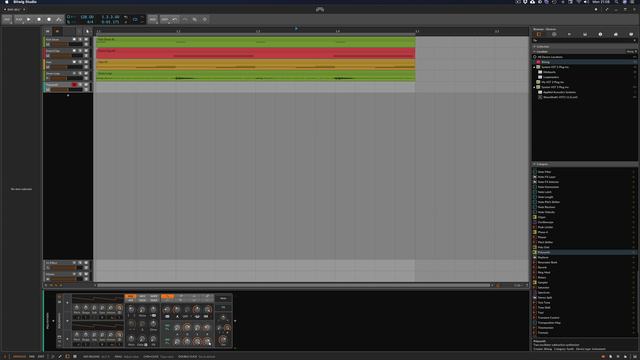Viewport: 640px width, 360px height.
Task: Select Organ in the category list
Action: click(x=584, y=217)
